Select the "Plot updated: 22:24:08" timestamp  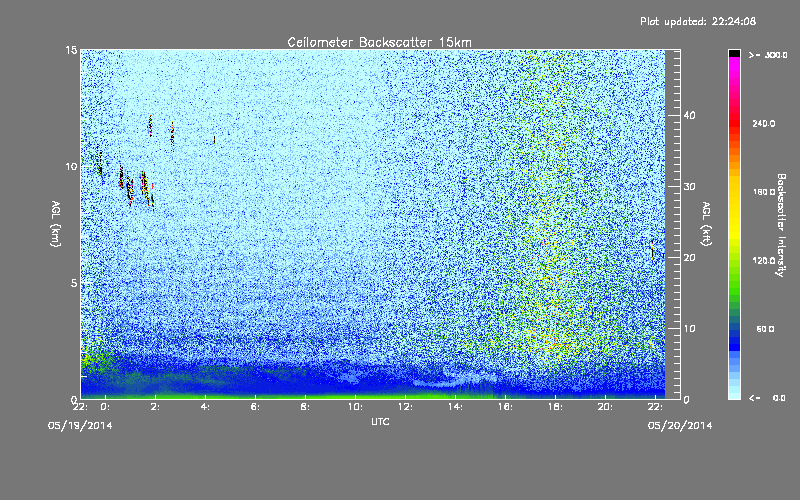point(698,21)
